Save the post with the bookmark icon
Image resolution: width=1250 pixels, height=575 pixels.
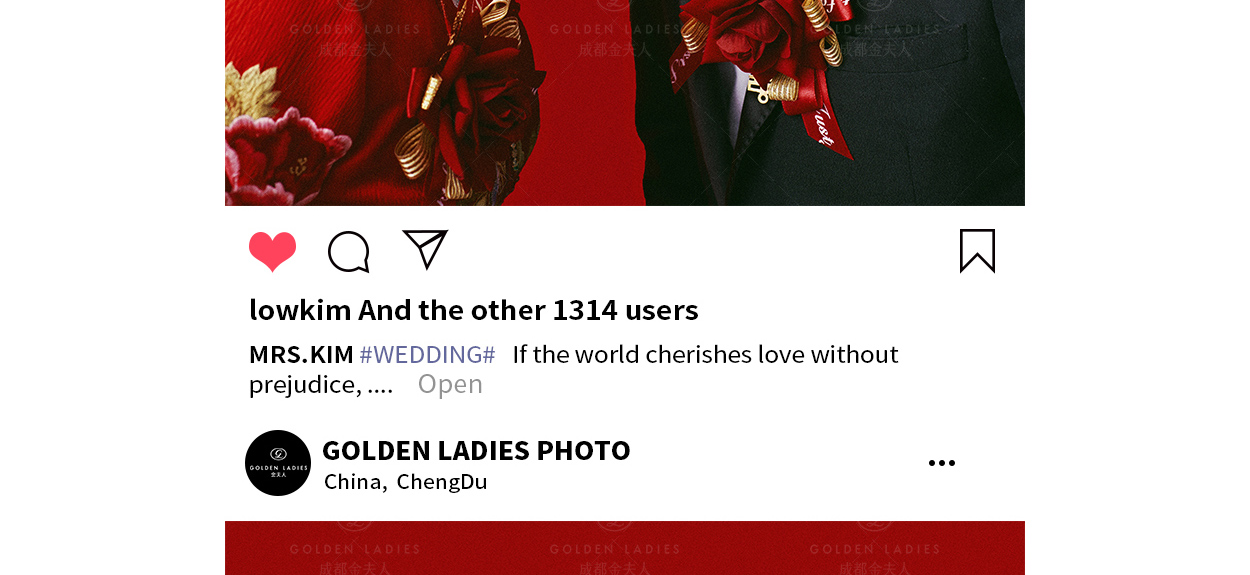977,251
